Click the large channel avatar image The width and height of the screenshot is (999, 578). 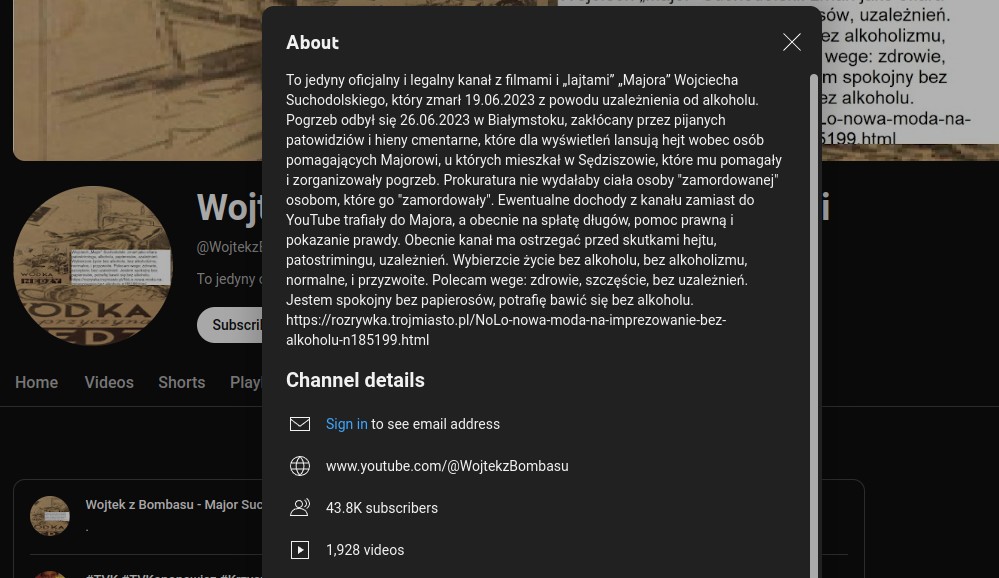click(x=93, y=266)
